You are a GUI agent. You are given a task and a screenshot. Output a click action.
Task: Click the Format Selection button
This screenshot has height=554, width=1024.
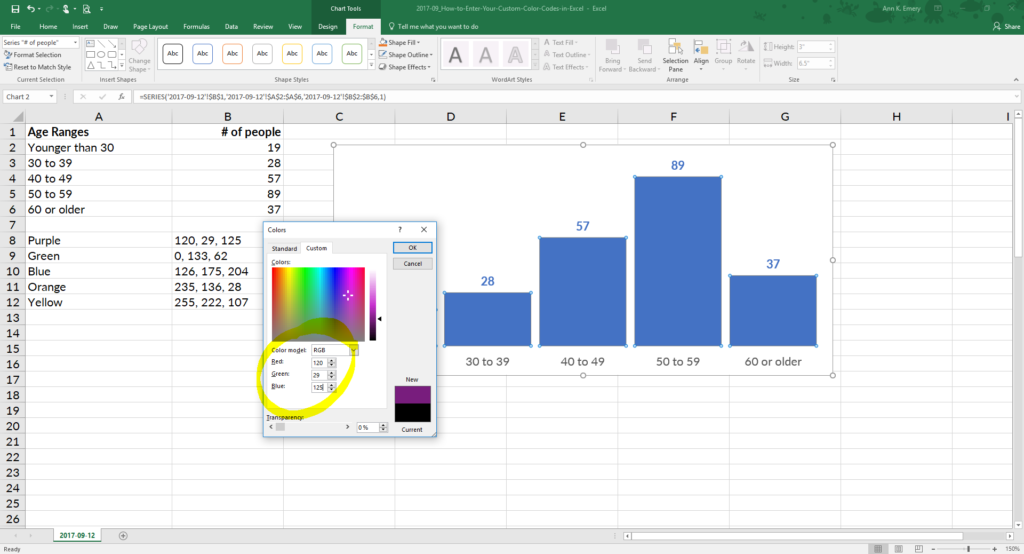tap(36, 55)
